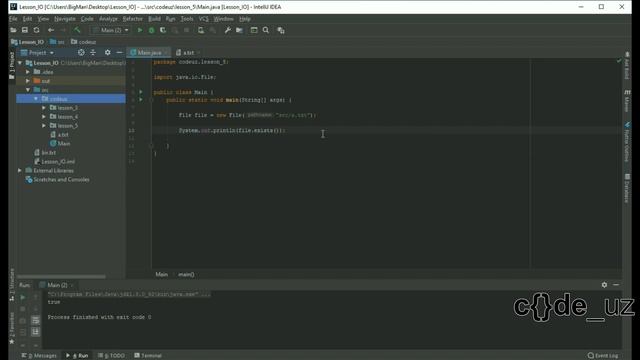The width and height of the screenshot is (640, 360).
Task: Open the Messages tool window tab
Action: (39, 356)
